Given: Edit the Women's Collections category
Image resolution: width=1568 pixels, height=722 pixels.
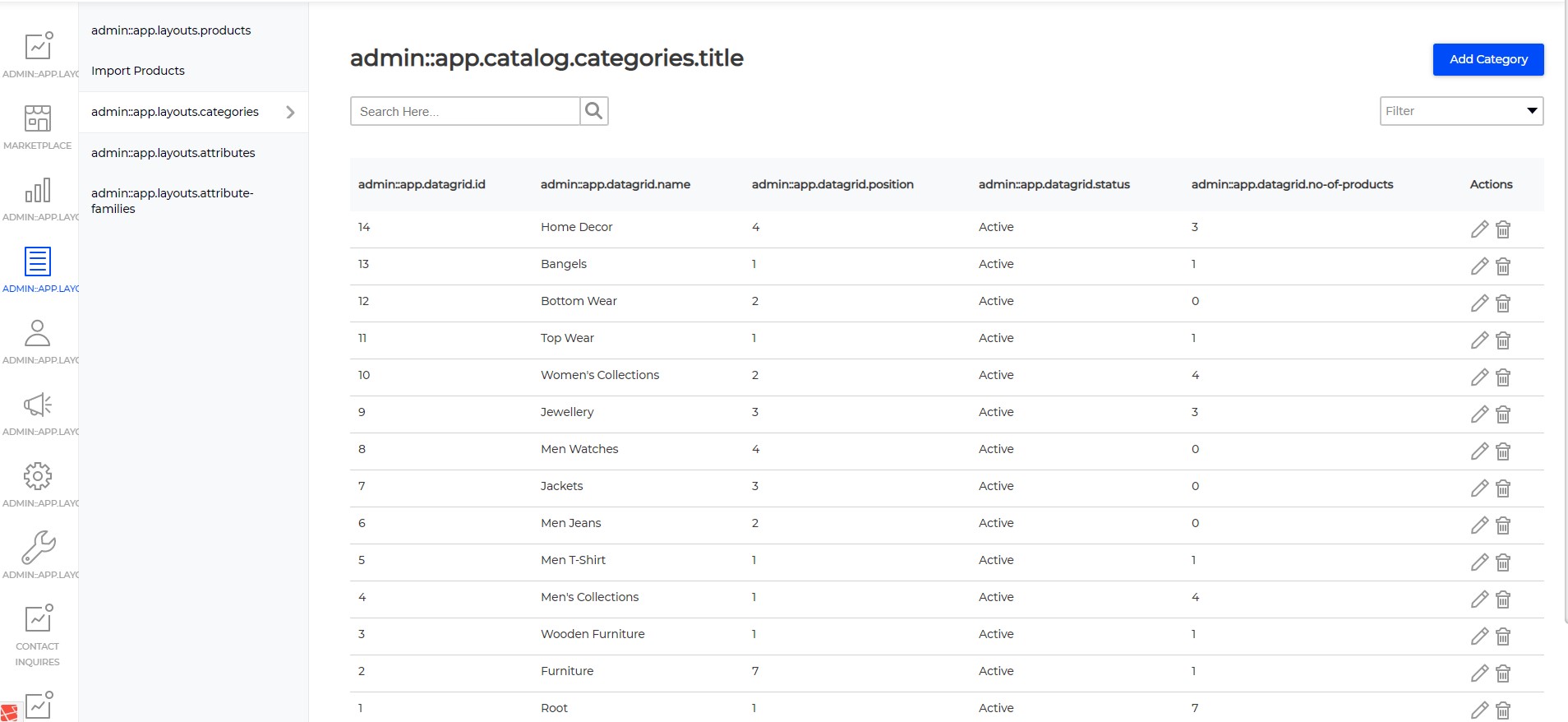Looking at the screenshot, I should point(1479,377).
